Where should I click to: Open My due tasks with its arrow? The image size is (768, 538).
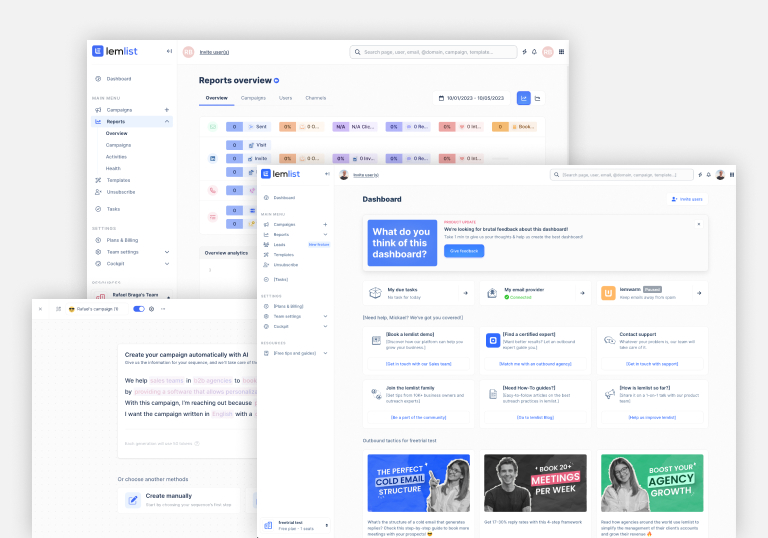[465, 293]
